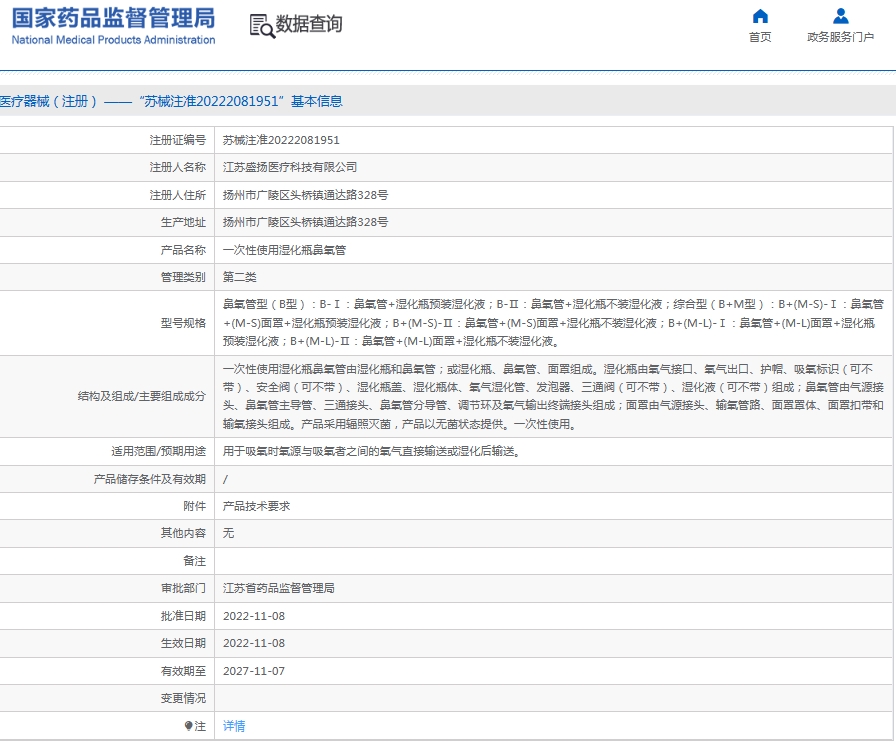
Task: Open the 政务服务门户 person icon
Action: [x=841, y=16]
